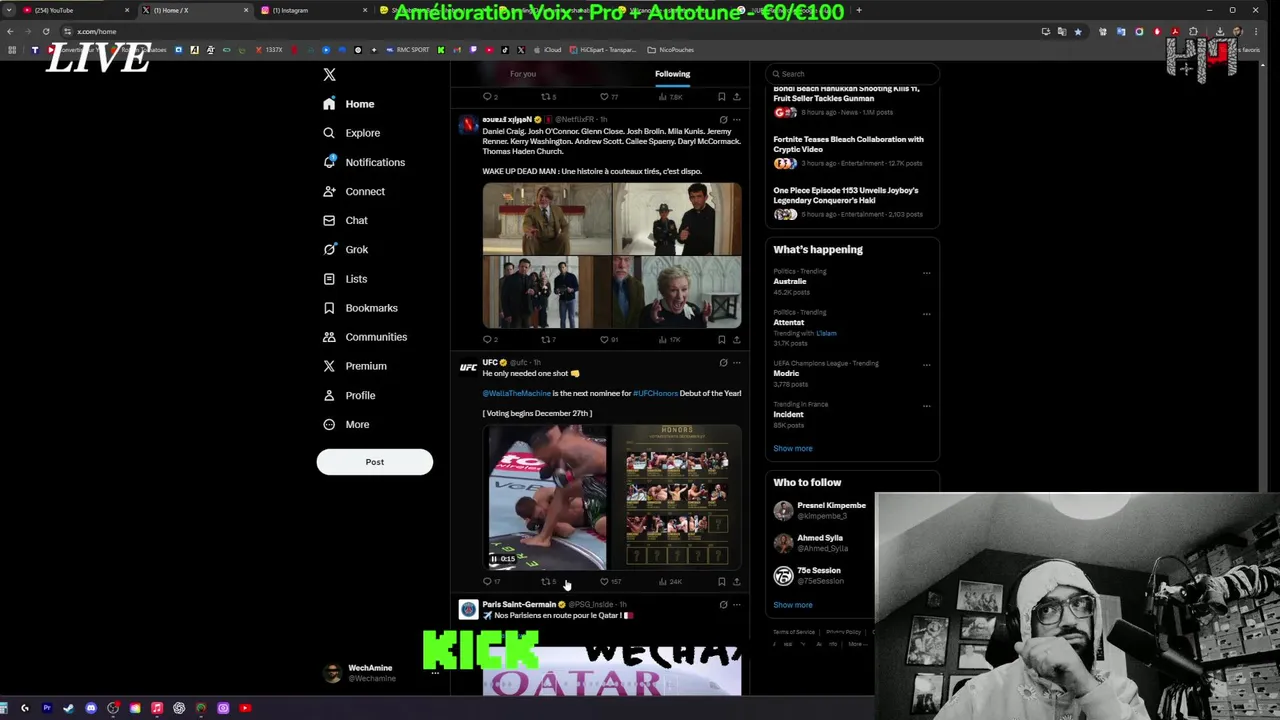The image size is (1280, 720).
Task: Bookmark the UFC post
Action: (x=722, y=581)
